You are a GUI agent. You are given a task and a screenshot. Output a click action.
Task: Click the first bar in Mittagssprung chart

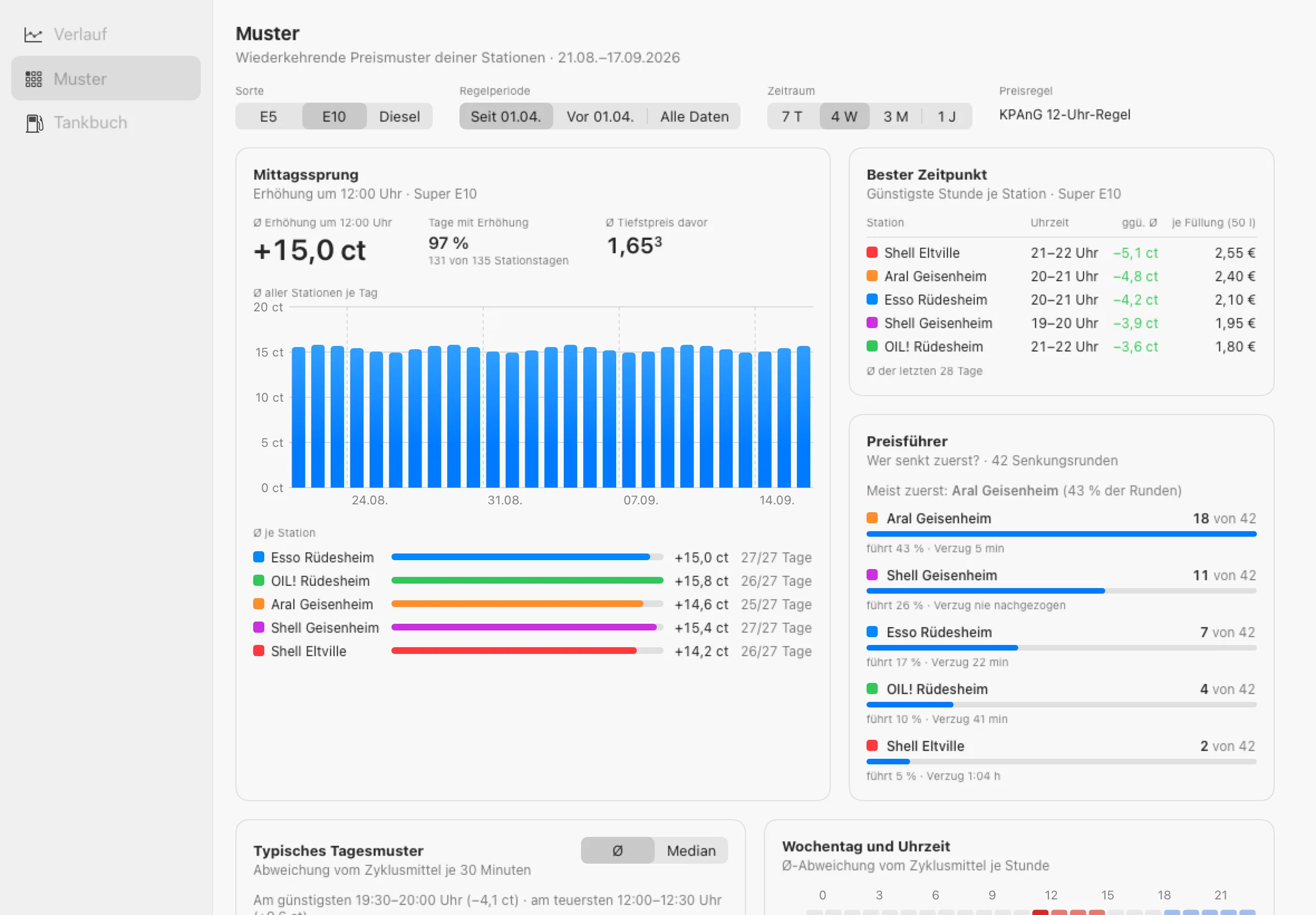298,417
